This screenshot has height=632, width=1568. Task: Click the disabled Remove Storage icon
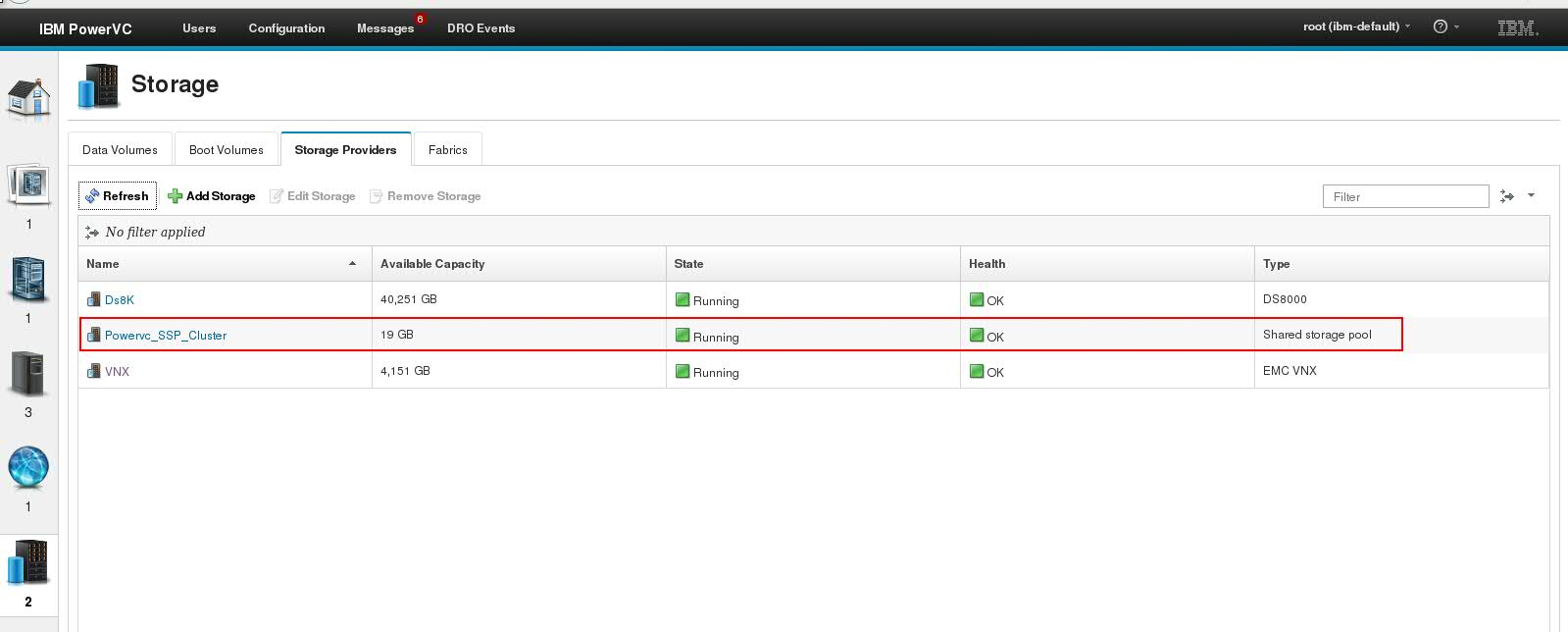point(376,196)
